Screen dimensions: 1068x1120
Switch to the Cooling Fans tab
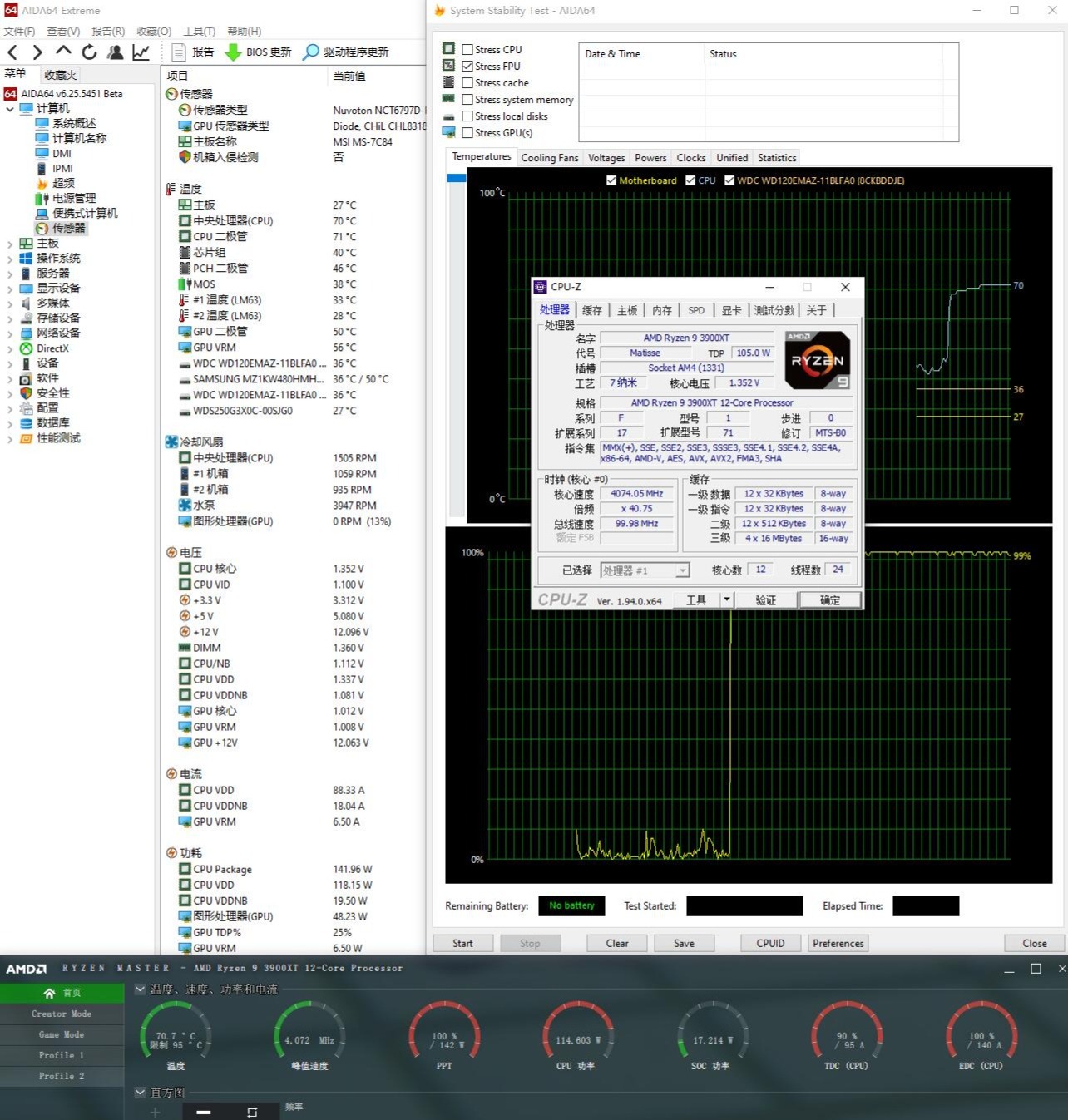[549, 158]
